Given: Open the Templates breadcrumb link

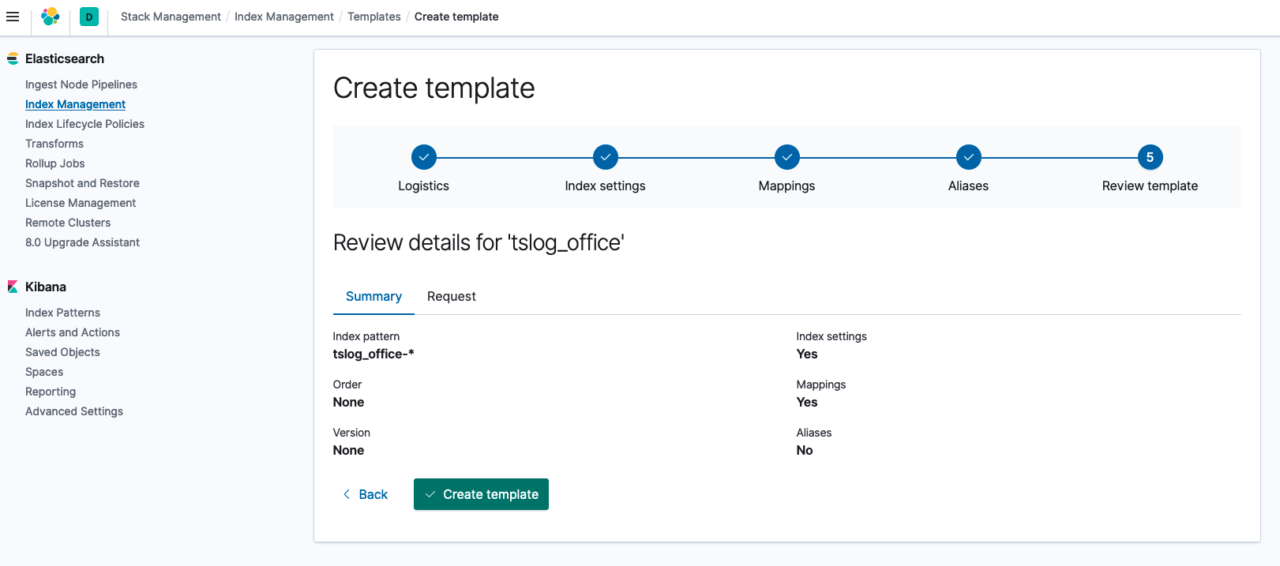Looking at the screenshot, I should point(374,17).
